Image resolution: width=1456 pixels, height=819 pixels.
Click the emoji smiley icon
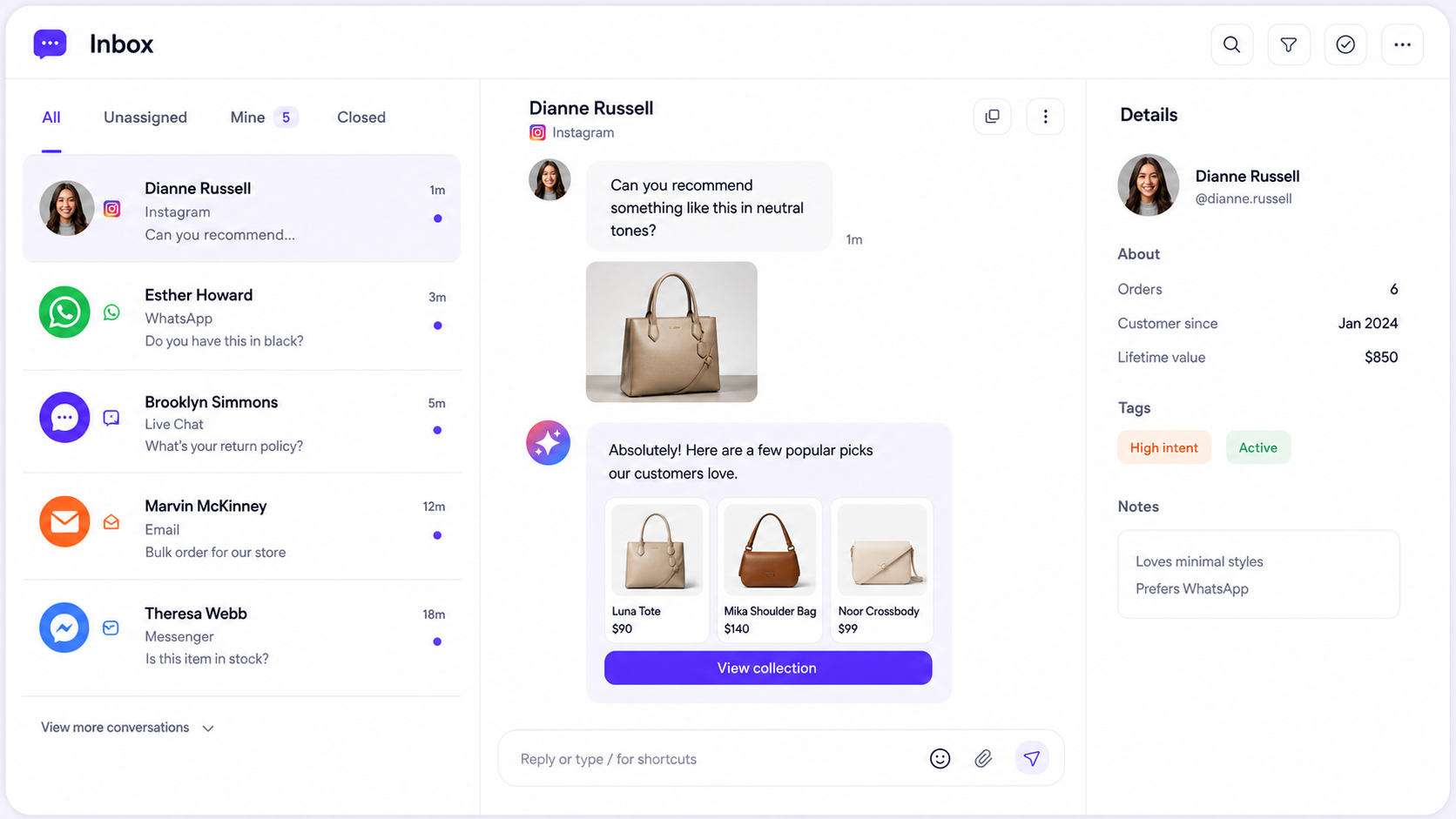[940, 759]
